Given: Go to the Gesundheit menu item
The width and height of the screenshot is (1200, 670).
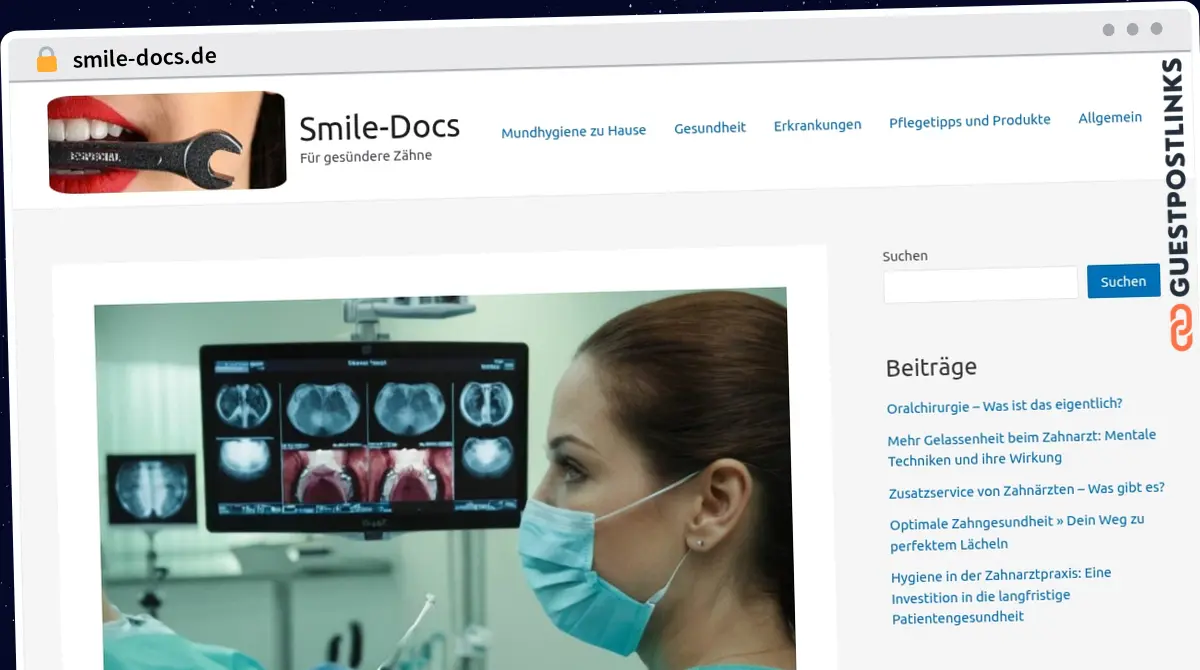Looking at the screenshot, I should 710,127.
